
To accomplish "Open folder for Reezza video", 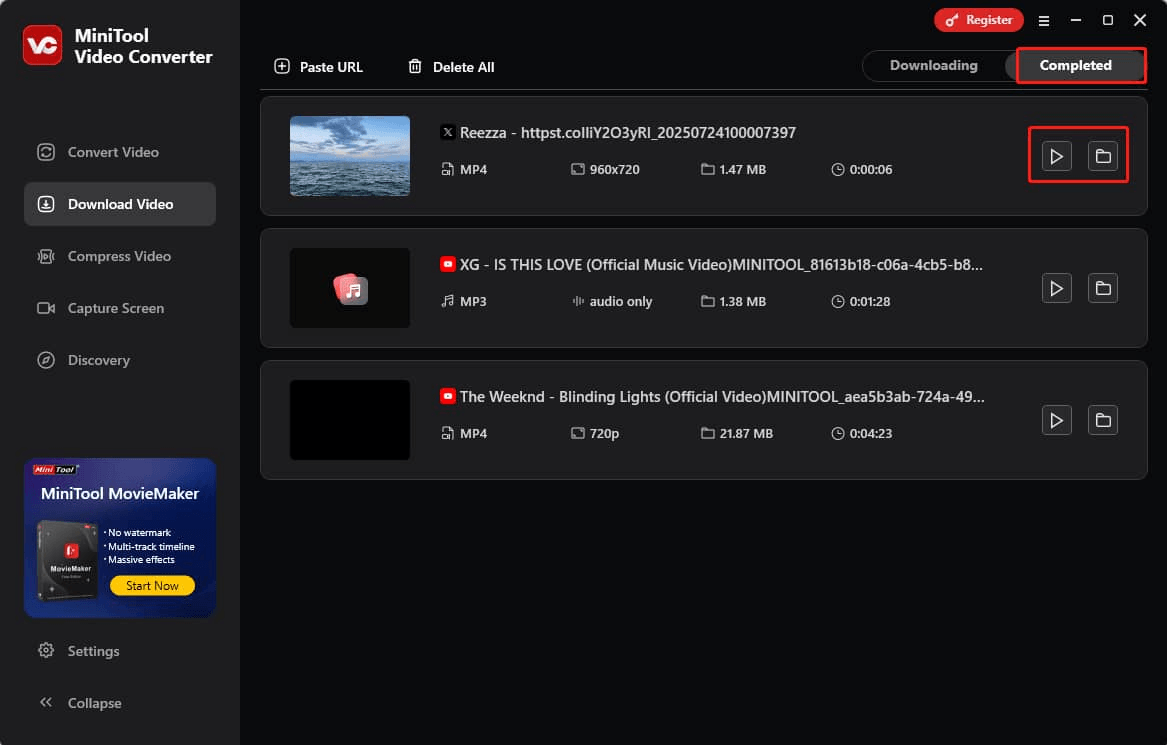I will tap(1102, 156).
